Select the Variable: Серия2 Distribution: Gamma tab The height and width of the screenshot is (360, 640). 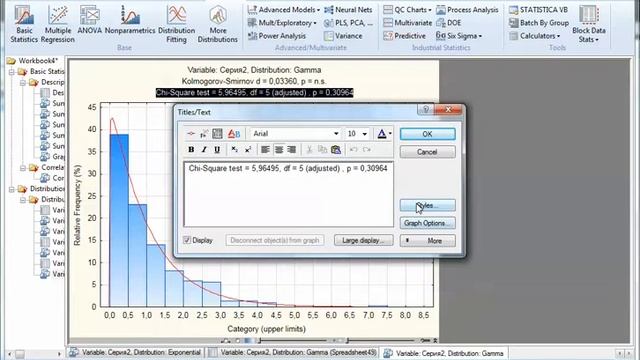[444, 353]
